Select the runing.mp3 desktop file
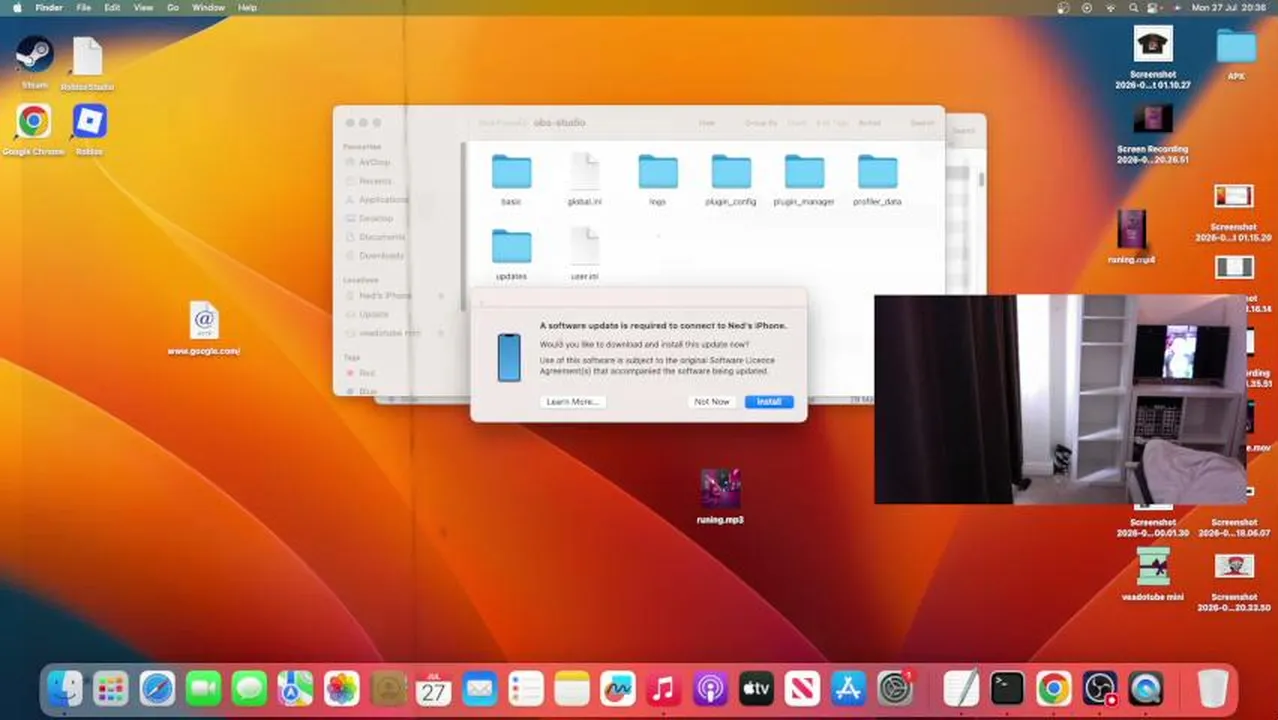The height and width of the screenshot is (720, 1278). point(720,490)
